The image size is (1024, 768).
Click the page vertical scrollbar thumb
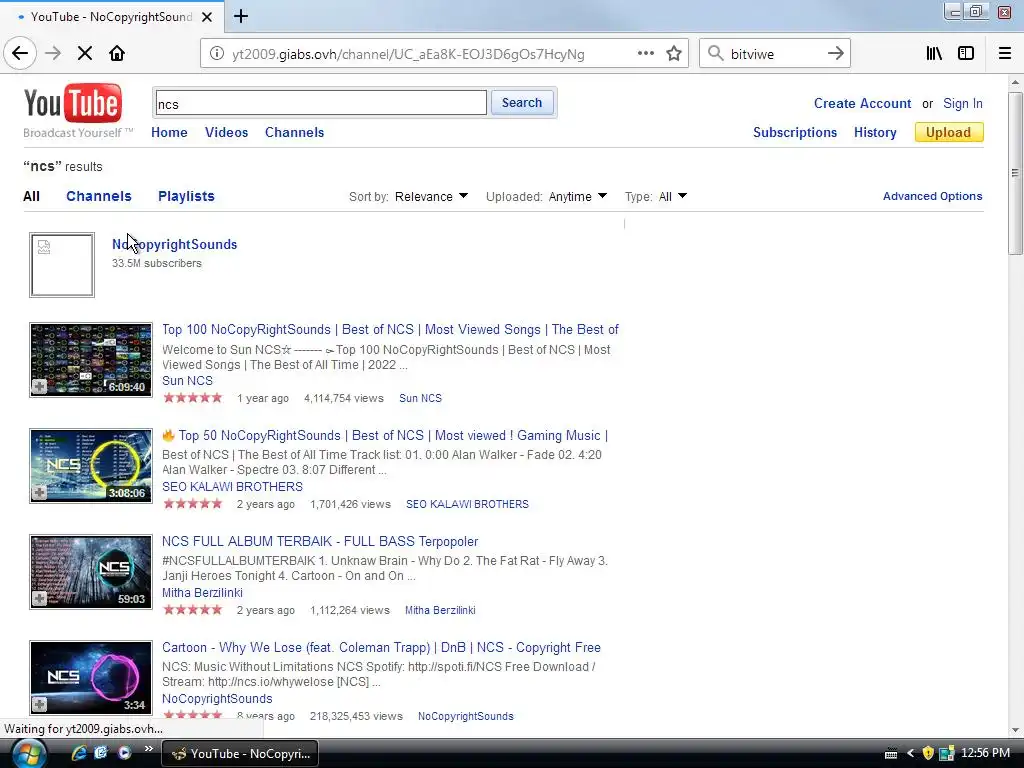(1015, 173)
